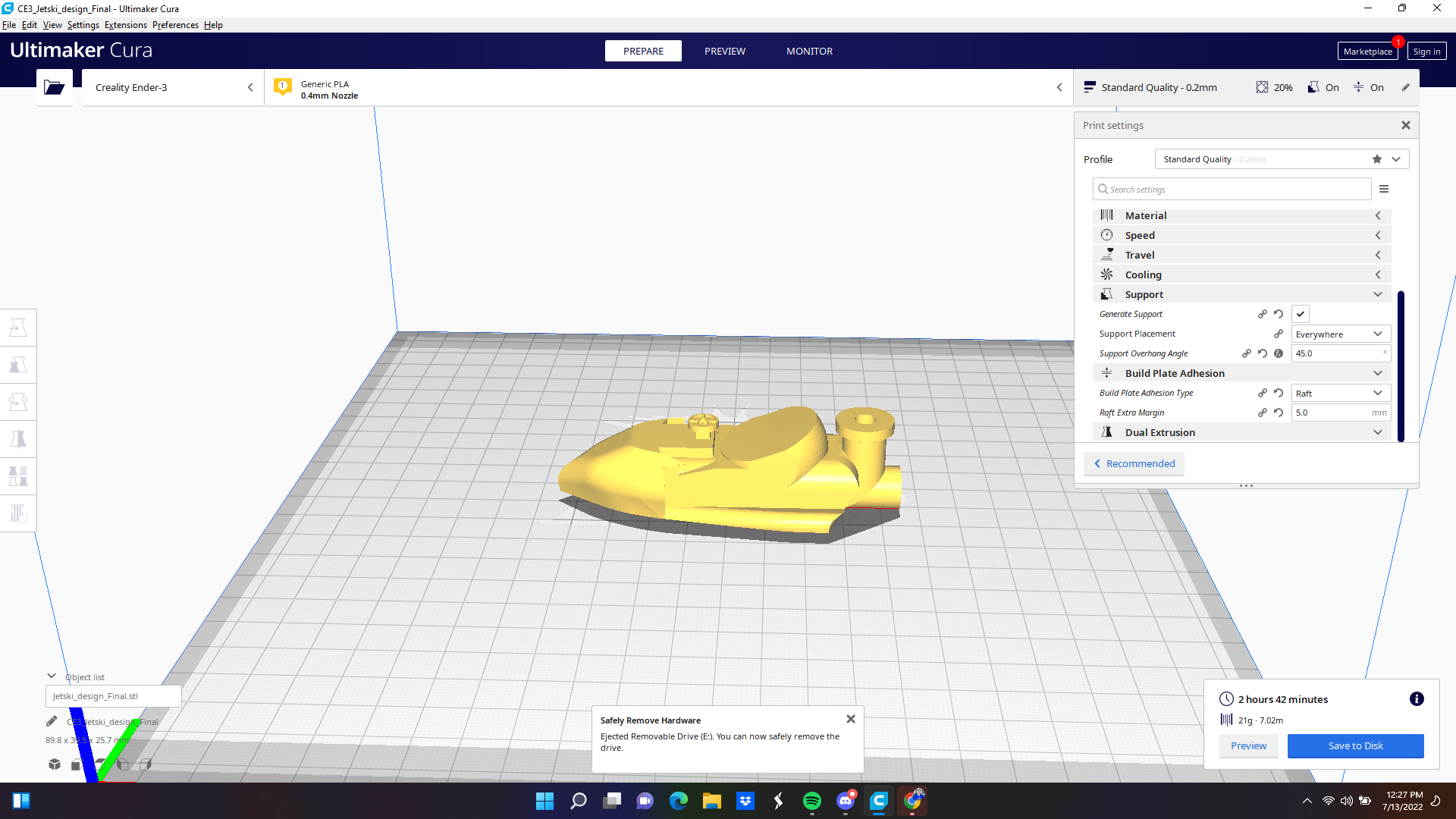
Task: Expand the Material settings category
Action: coord(1242,215)
